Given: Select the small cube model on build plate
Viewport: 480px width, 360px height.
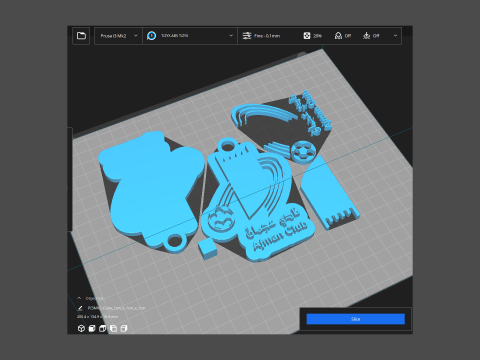Looking at the screenshot, I should tap(207, 249).
